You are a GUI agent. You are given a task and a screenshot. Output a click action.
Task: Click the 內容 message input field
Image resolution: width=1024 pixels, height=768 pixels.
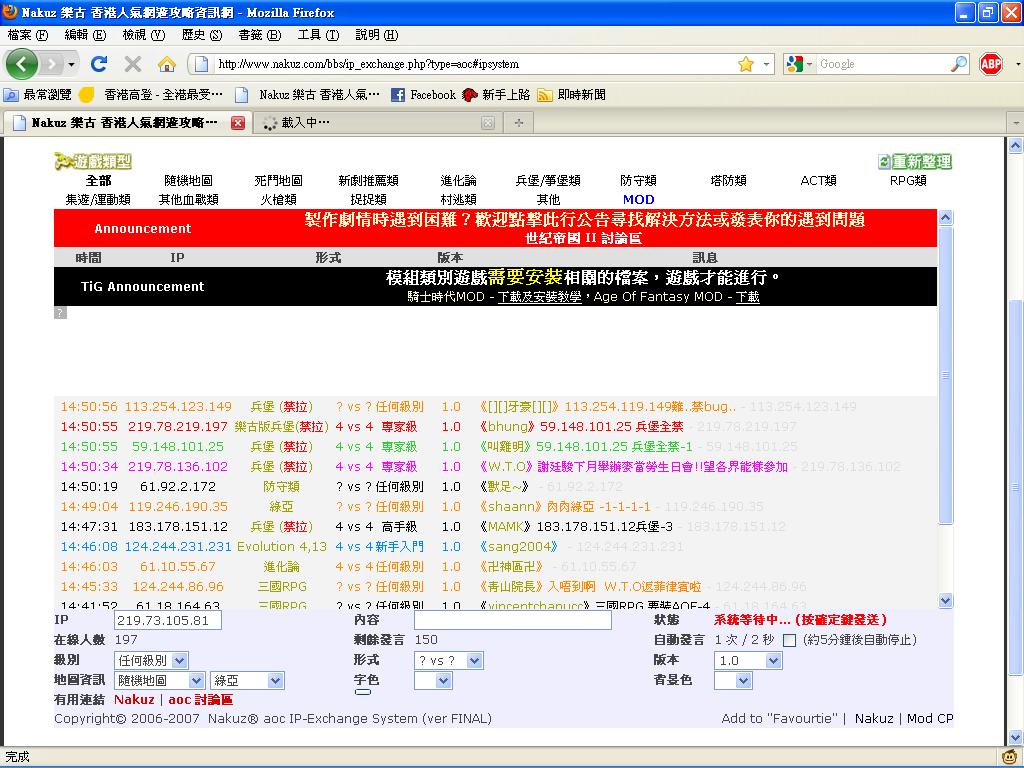point(512,621)
